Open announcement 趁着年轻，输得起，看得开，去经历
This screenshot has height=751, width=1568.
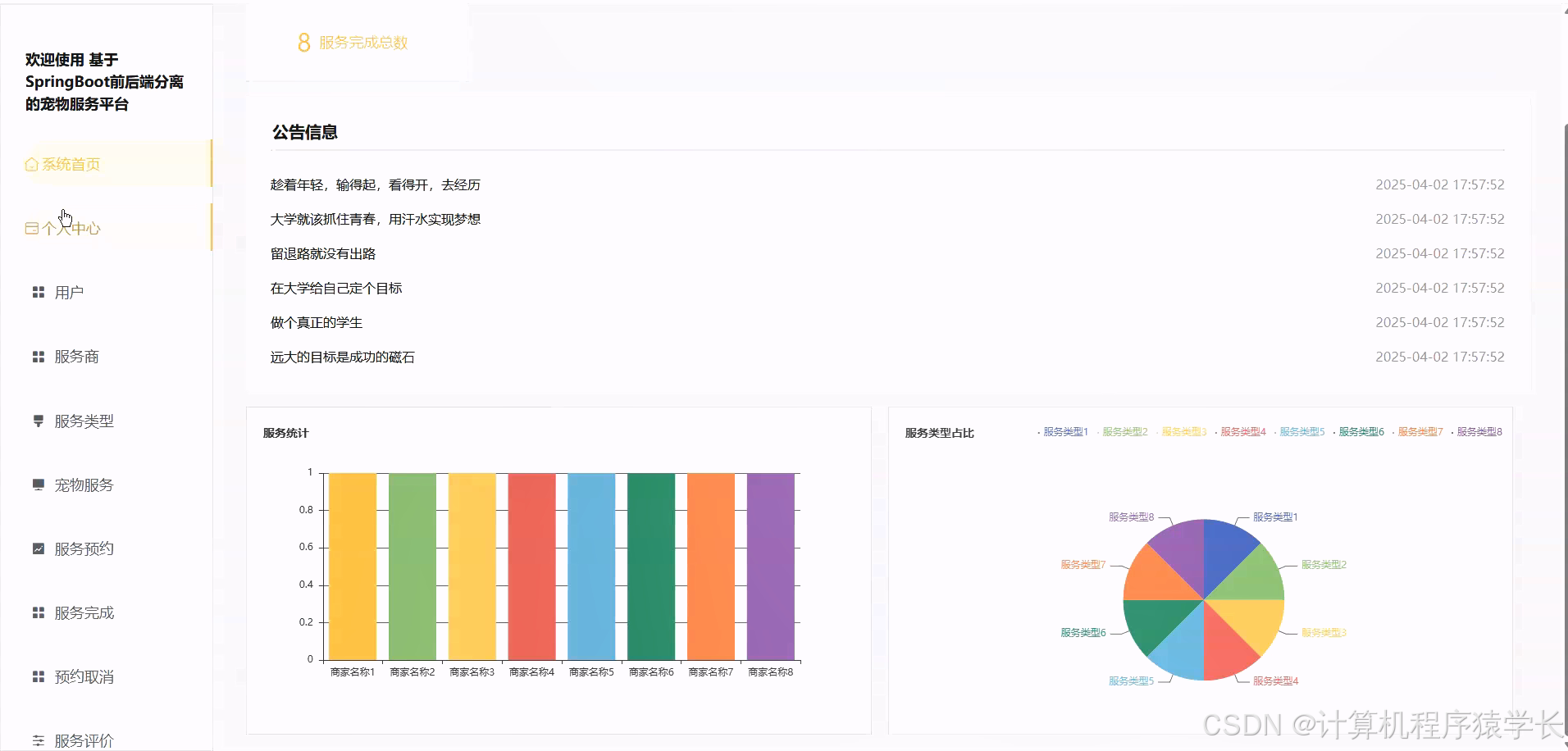pos(376,185)
